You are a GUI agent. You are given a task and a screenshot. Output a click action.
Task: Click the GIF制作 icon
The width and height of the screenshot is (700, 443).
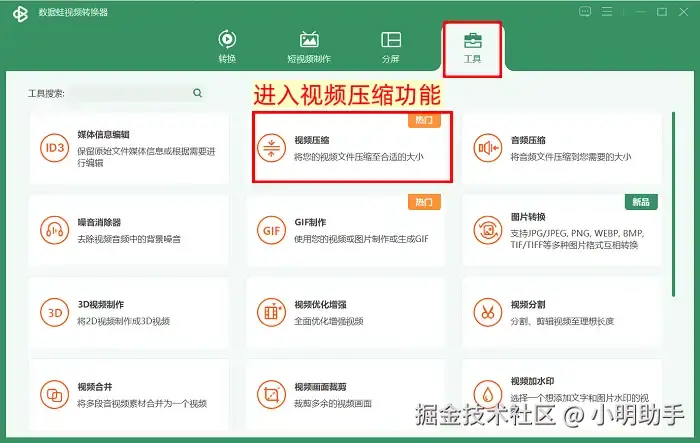click(x=271, y=230)
